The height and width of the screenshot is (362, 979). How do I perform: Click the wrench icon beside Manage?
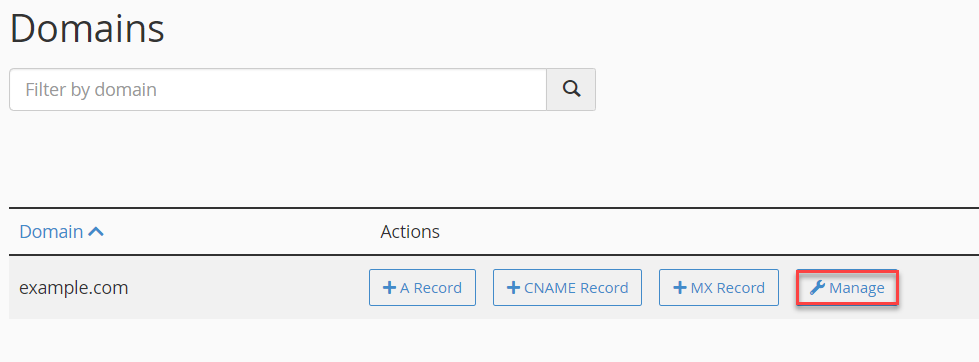pyautogui.click(x=817, y=288)
